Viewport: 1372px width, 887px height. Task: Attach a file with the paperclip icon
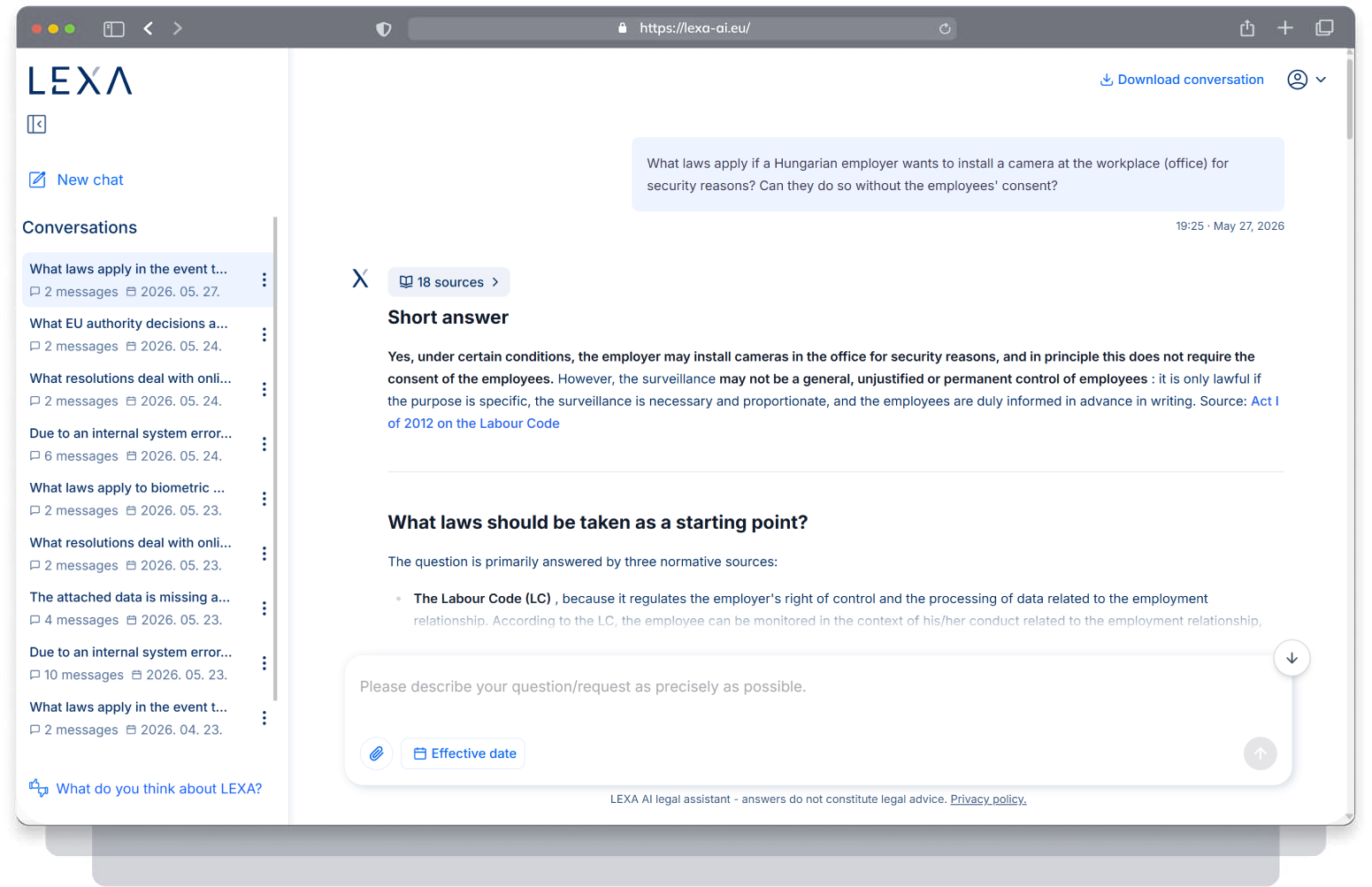(377, 753)
